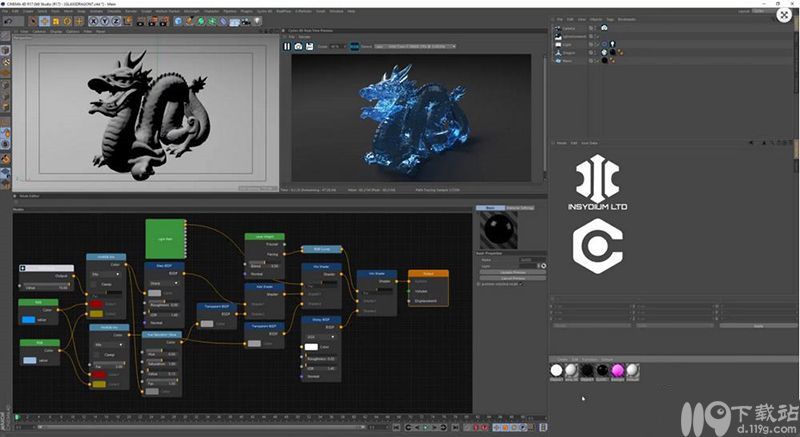Click the black sphere material preview thumbnail
The image size is (800, 437).
click(x=498, y=230)
